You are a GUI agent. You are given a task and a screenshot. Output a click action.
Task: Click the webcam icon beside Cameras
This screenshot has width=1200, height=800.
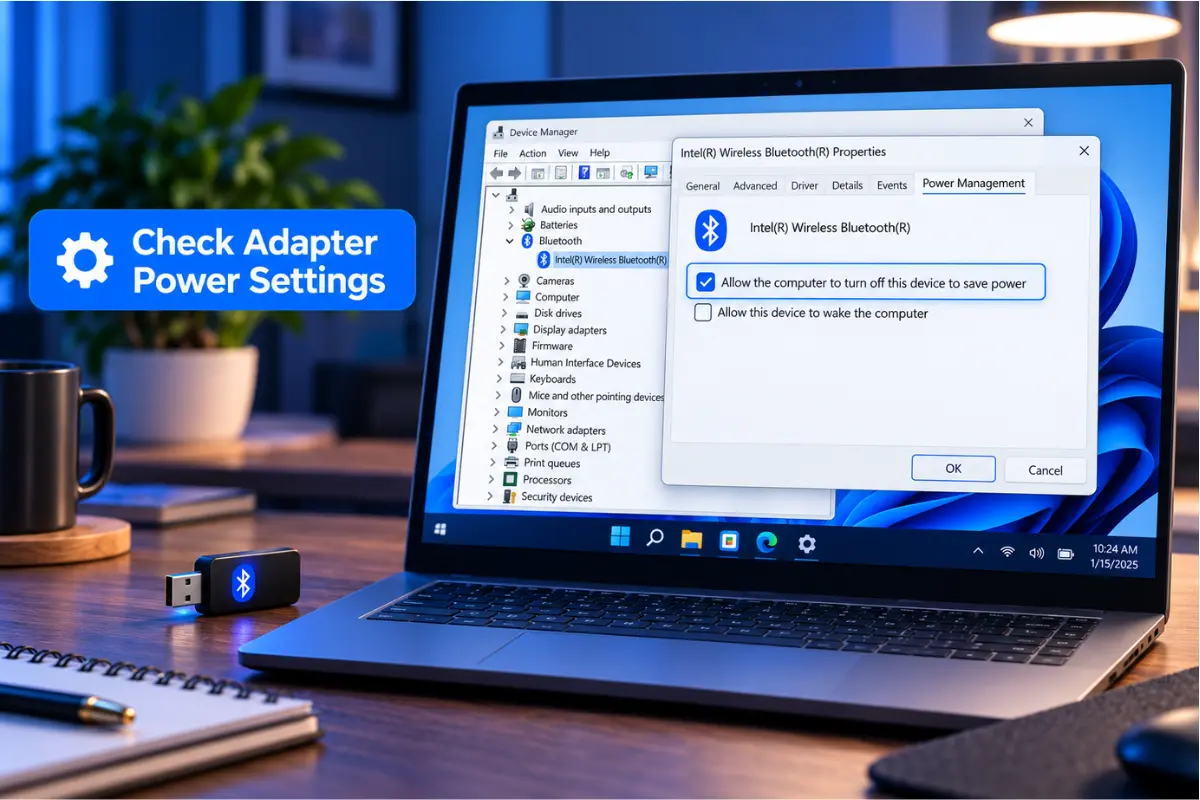(x=524, y=281)
